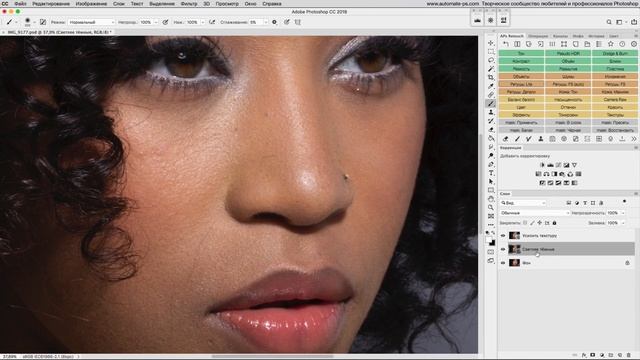
Task: Open layer opacity 100% dropdown
Action: pos(623,213)
